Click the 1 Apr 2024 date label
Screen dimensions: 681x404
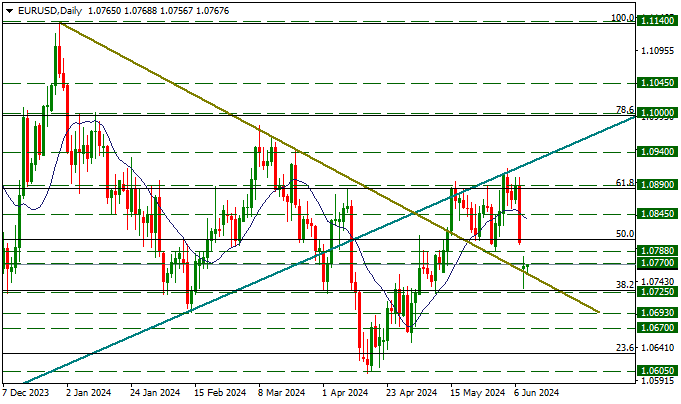point(346,393)
